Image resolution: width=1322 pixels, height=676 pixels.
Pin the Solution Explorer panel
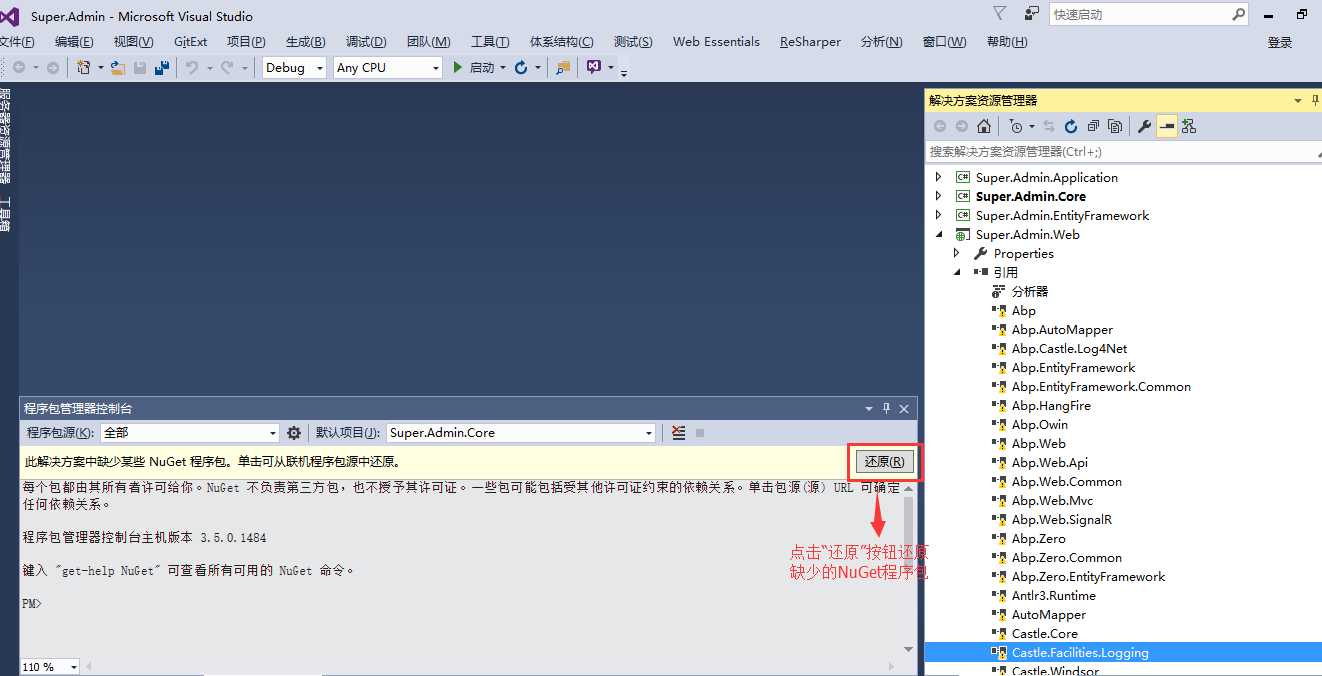1314,100
